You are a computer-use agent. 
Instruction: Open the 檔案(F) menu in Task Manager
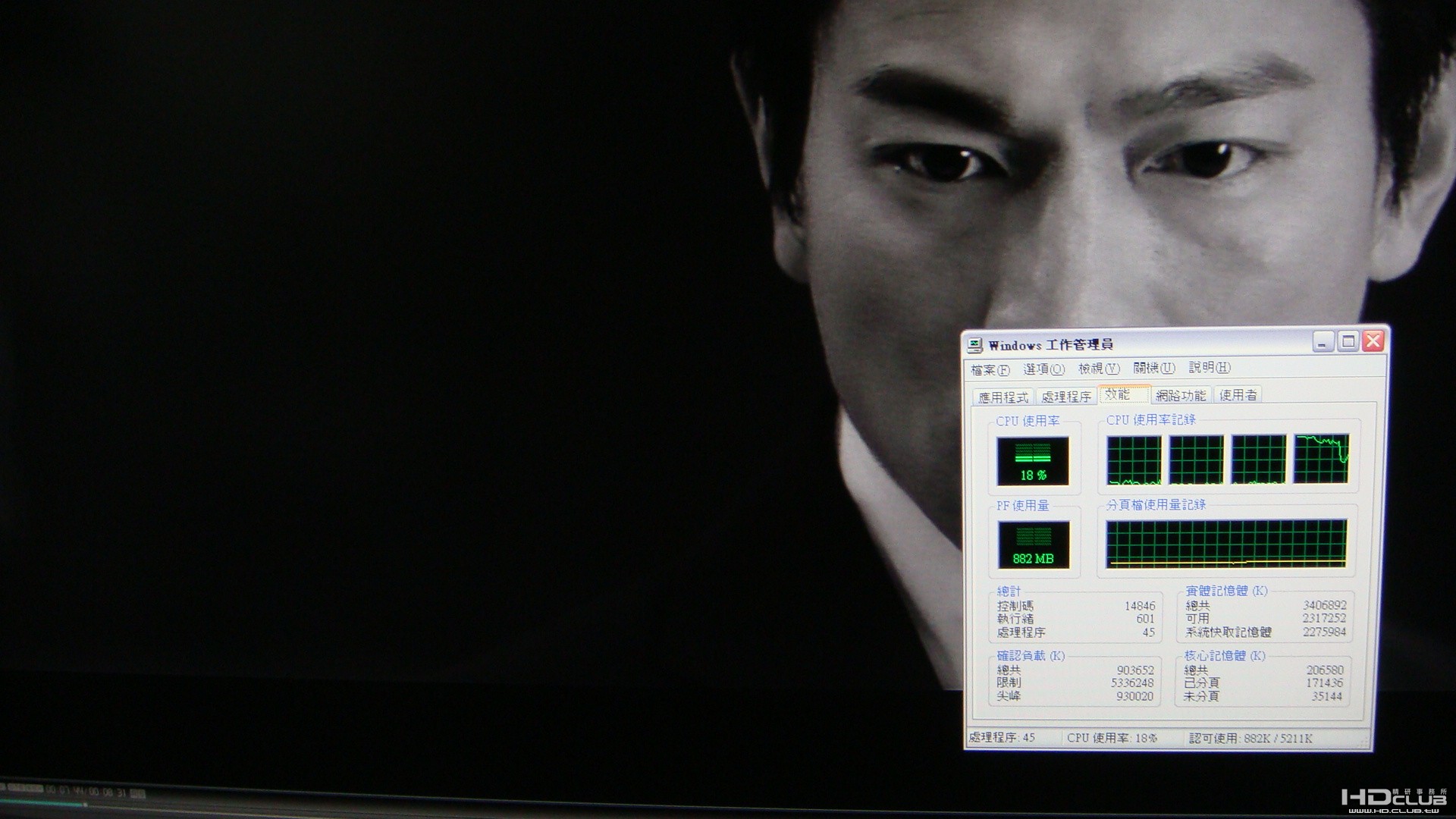990,370
